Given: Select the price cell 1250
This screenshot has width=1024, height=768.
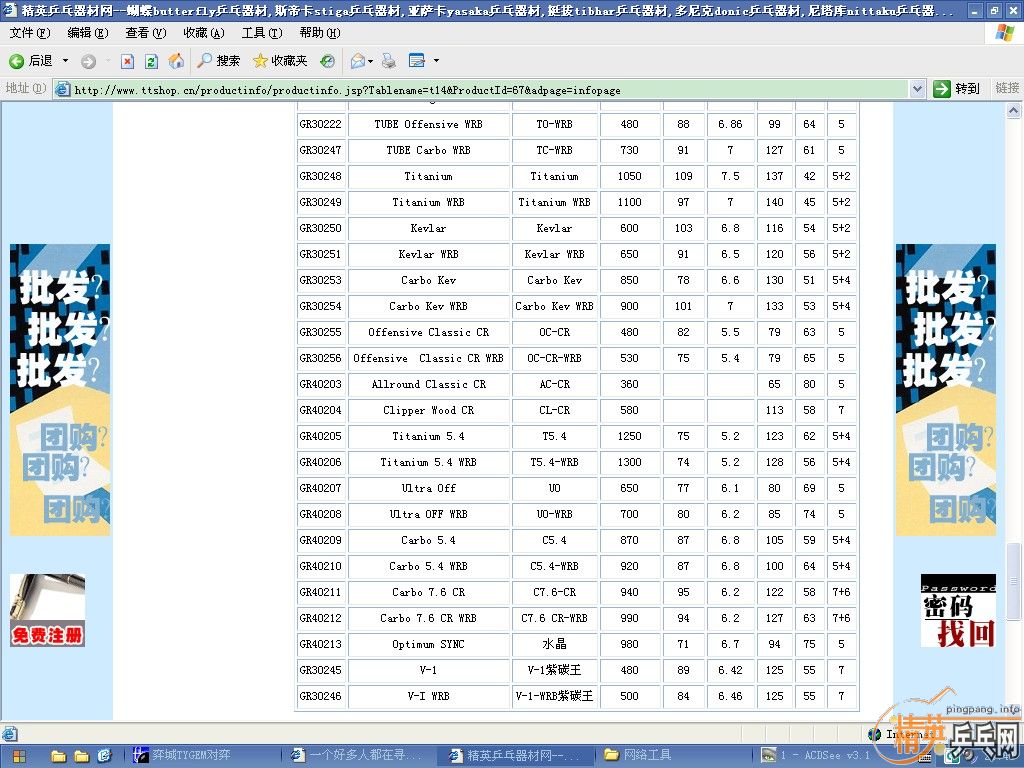Looking at the screenshot, I should click(x=630, y=436).
